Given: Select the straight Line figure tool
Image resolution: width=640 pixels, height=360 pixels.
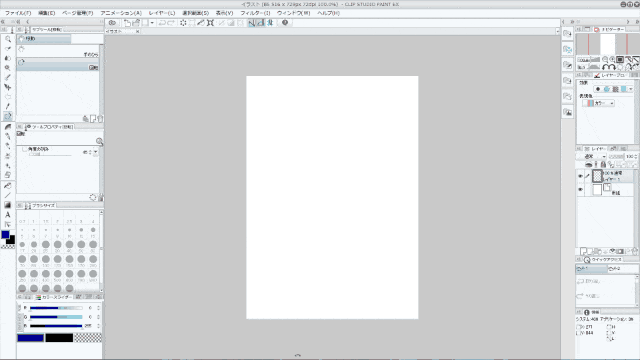Looking at the screenshot, I should 8,196.
